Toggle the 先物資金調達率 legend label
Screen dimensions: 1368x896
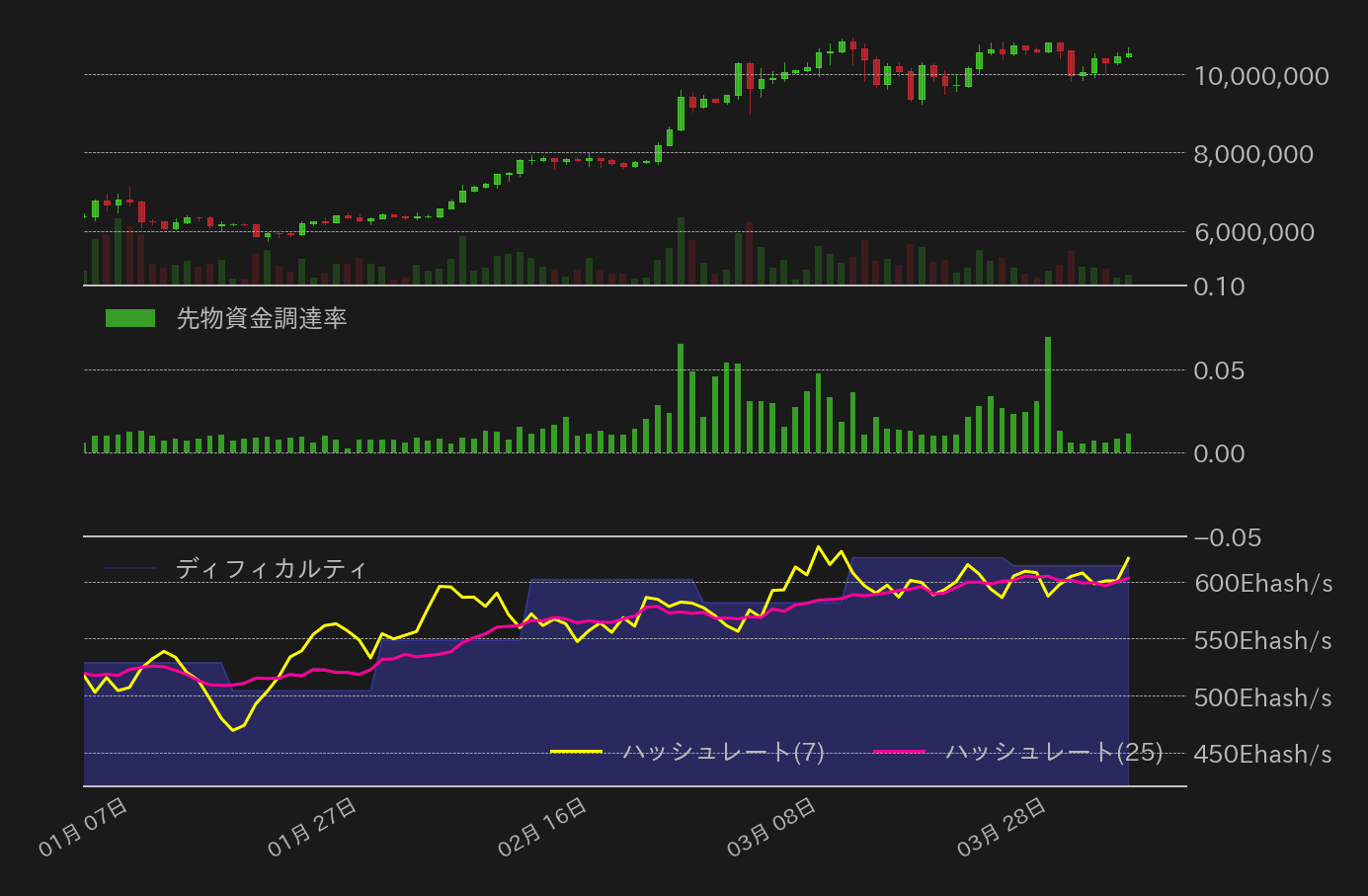[x=261, y=318]
